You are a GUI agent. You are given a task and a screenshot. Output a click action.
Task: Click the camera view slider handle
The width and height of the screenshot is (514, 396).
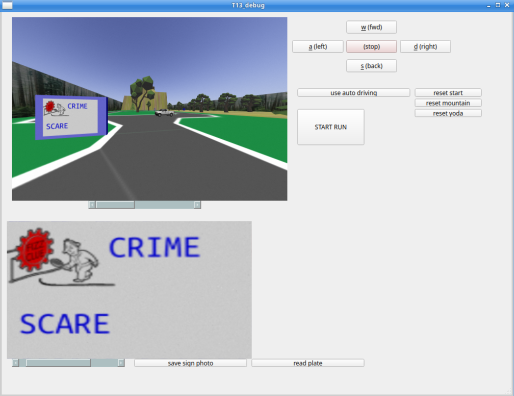point(115,205)
